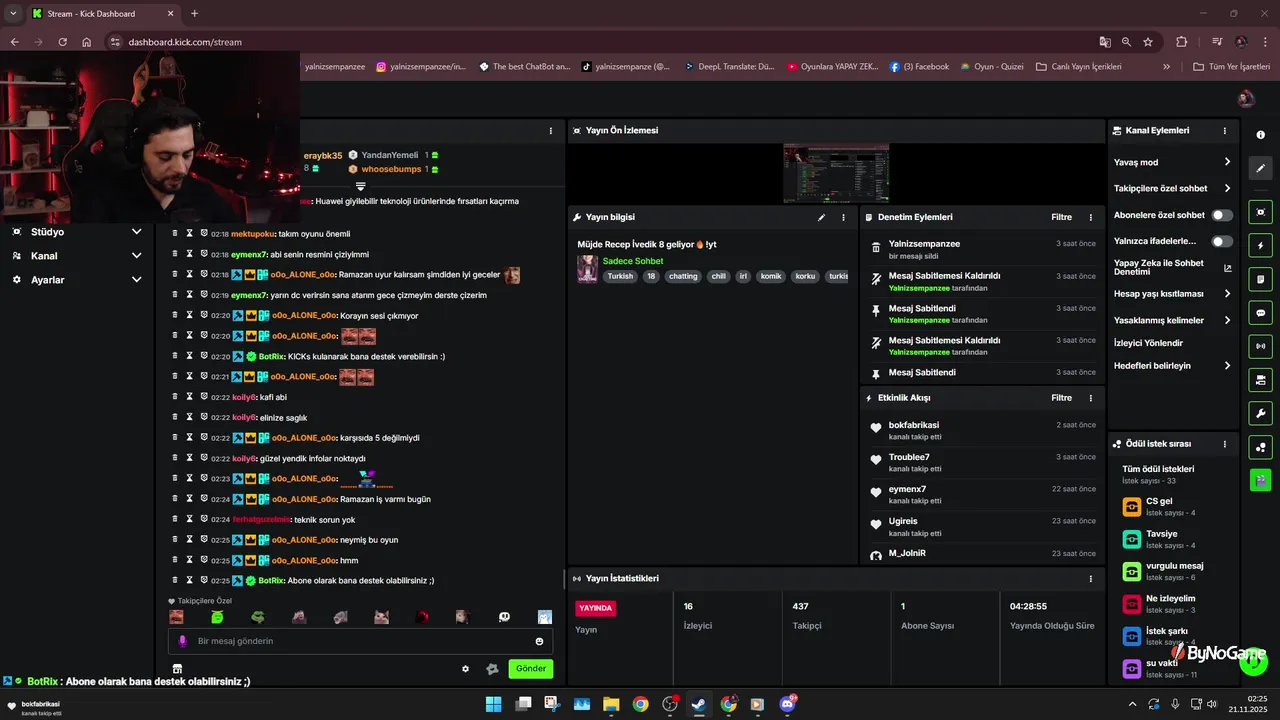Toggle Yalnızca ifadelerle switch
This screenshot has height=720, width=1280.
tap(1222, 241)
